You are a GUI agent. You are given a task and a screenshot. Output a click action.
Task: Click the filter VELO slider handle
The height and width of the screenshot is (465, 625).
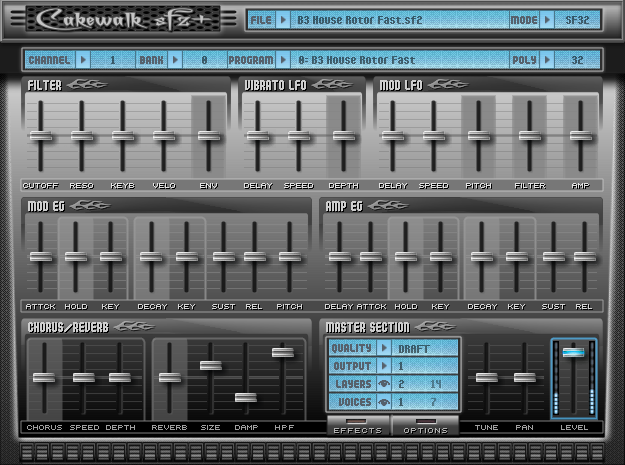pos(164,136)
